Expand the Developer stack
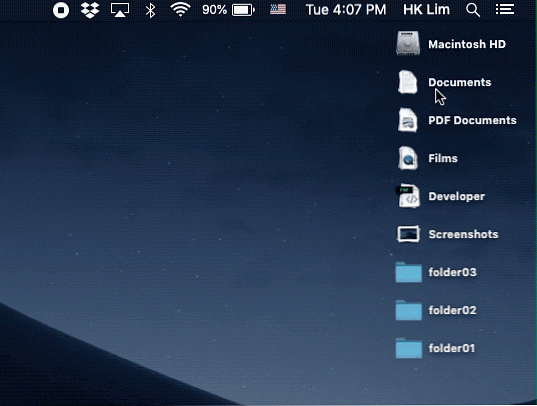Viewport: 537px width, 406px height. point(408,196)
